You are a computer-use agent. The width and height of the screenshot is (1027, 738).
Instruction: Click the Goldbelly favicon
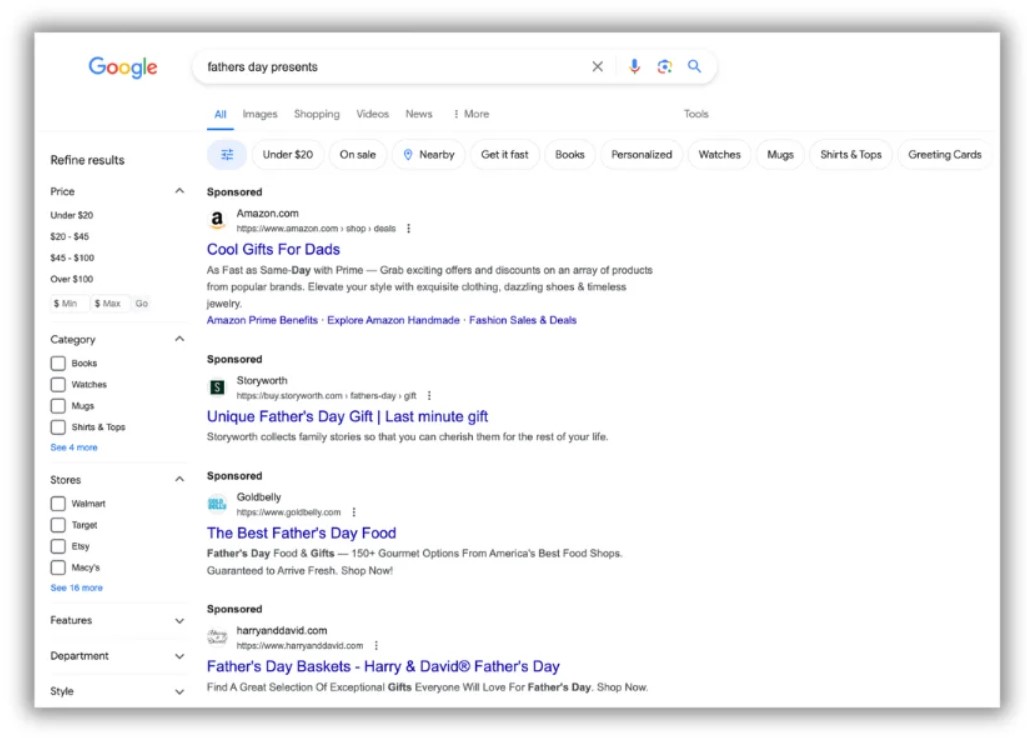(216, 503)
